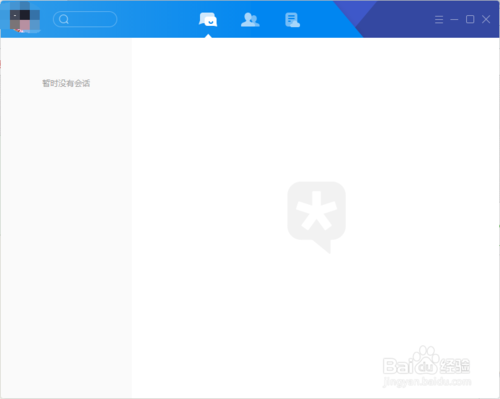This screenshot has width=500, height=399.
Task: Click the '暂时没有会话' empty list text
Action: pos(66,83)
